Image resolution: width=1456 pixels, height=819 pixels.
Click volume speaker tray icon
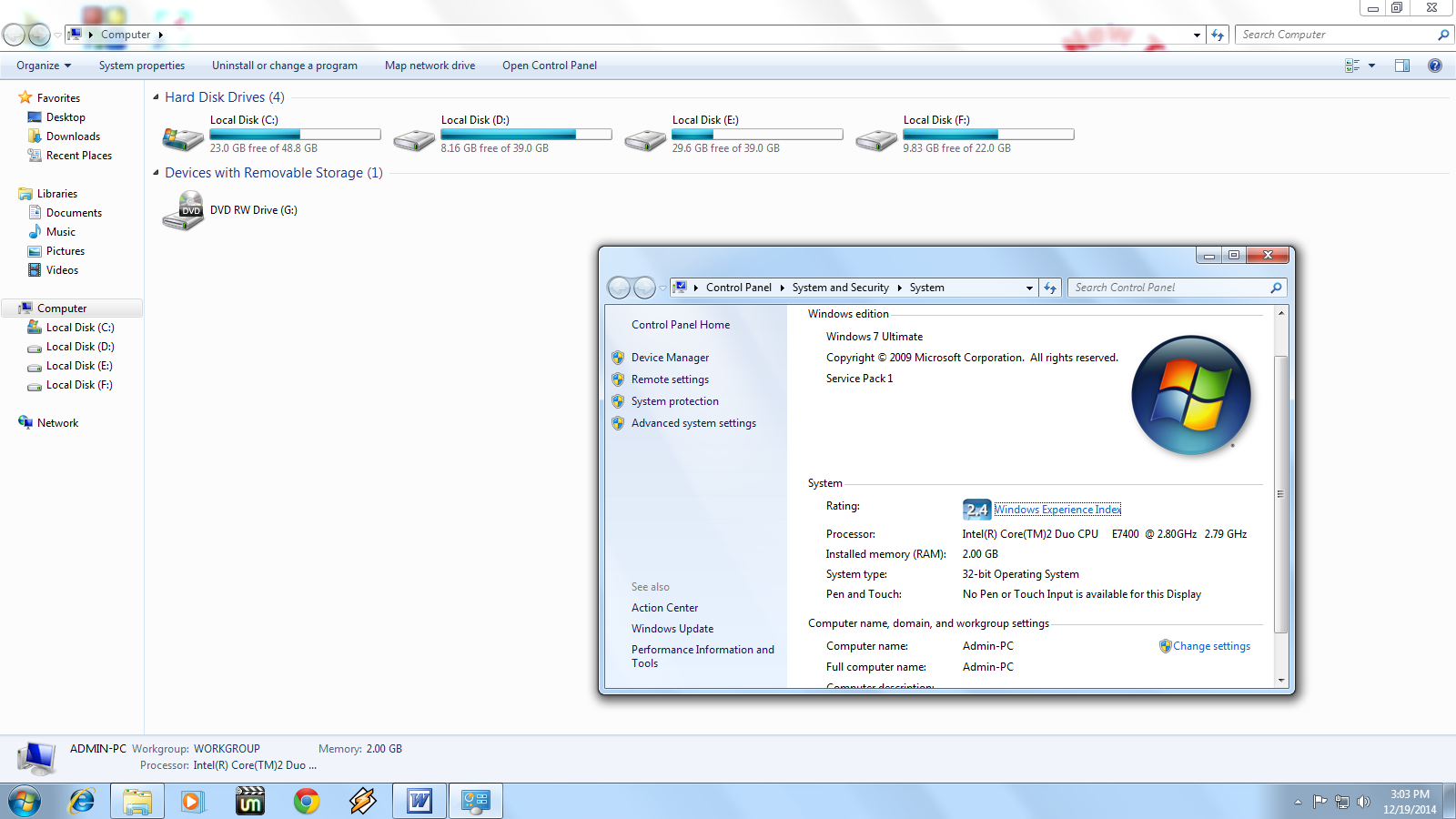[x=1363, y=802]
